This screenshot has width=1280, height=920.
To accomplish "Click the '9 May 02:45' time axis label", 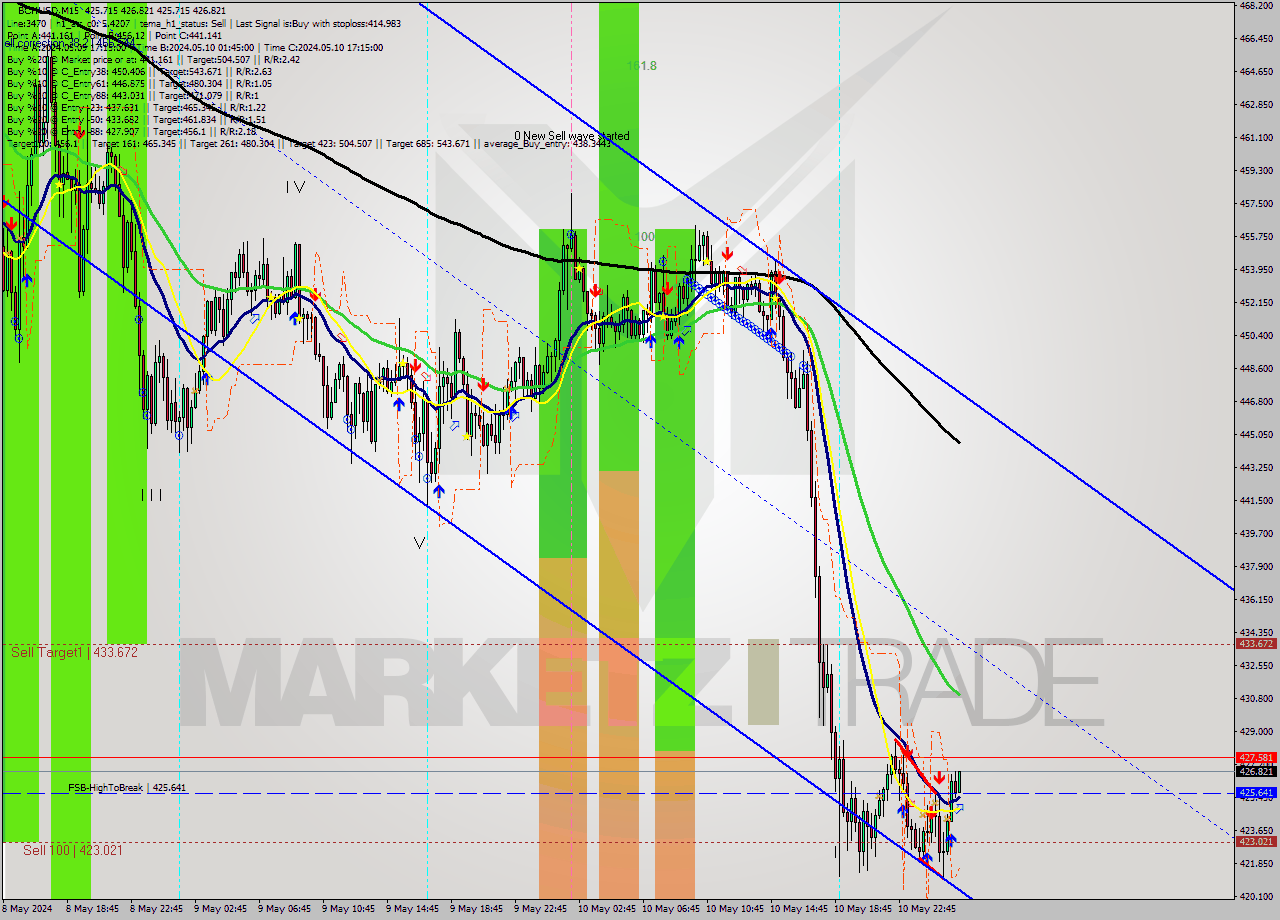I will click(x=220, y=909).
